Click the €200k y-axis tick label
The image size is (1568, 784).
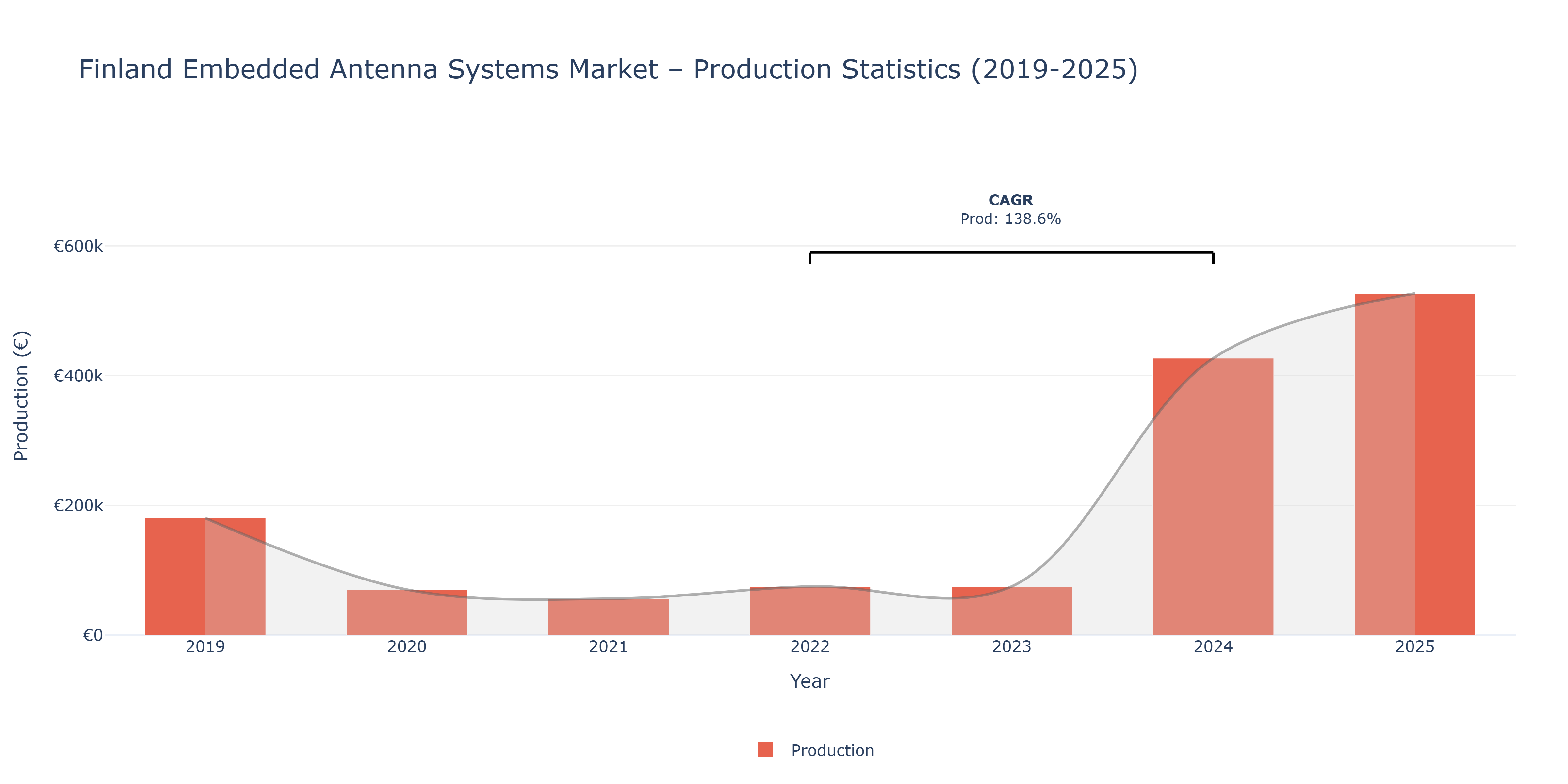point(78,505)
